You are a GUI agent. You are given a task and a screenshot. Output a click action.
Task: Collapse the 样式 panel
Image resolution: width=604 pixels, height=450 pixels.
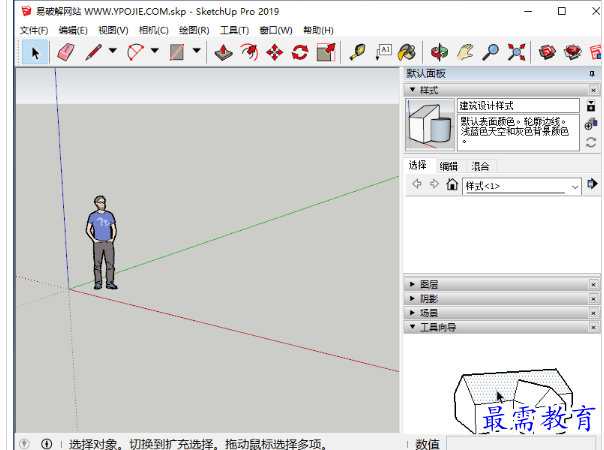click(413, 90)
